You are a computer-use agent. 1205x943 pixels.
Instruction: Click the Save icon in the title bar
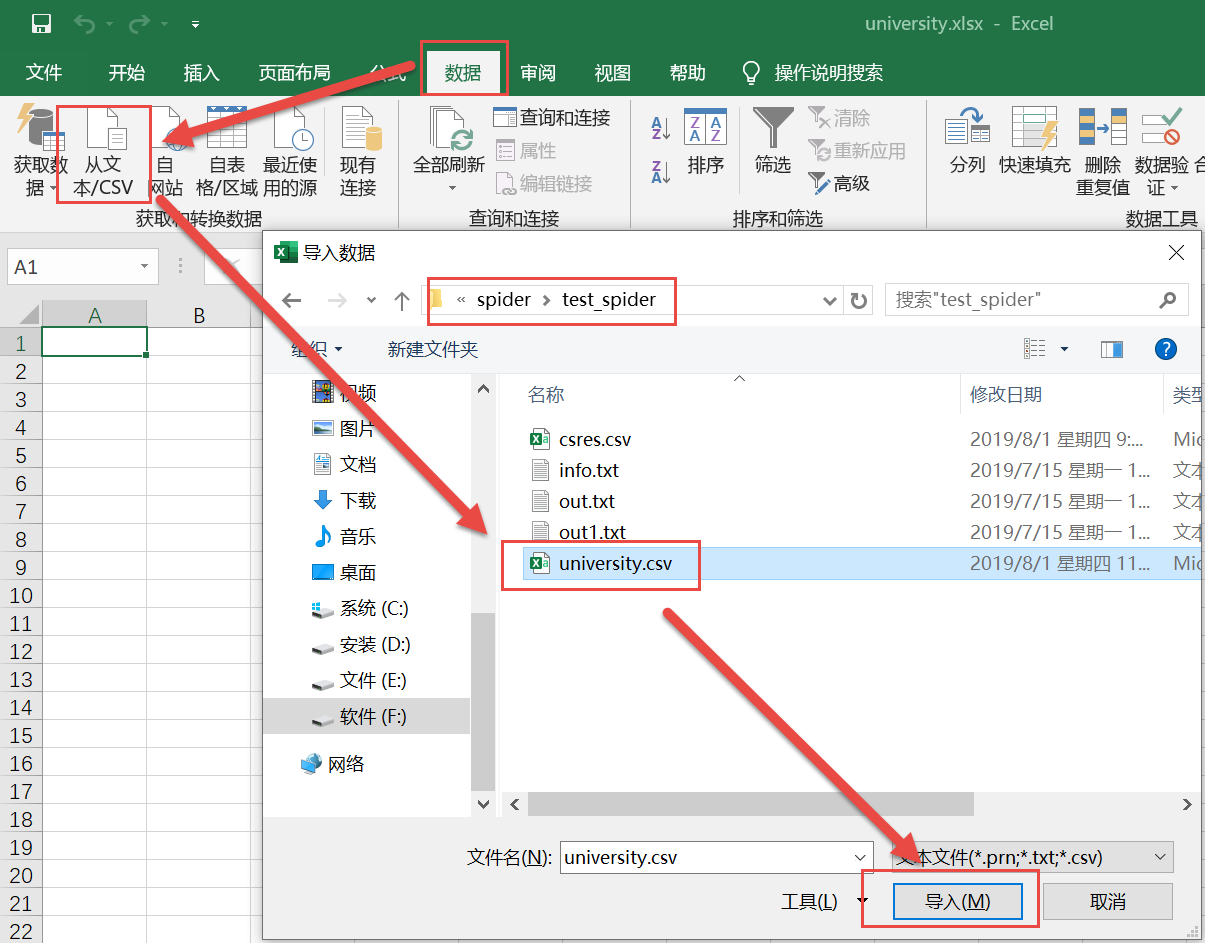pos(42,23)
